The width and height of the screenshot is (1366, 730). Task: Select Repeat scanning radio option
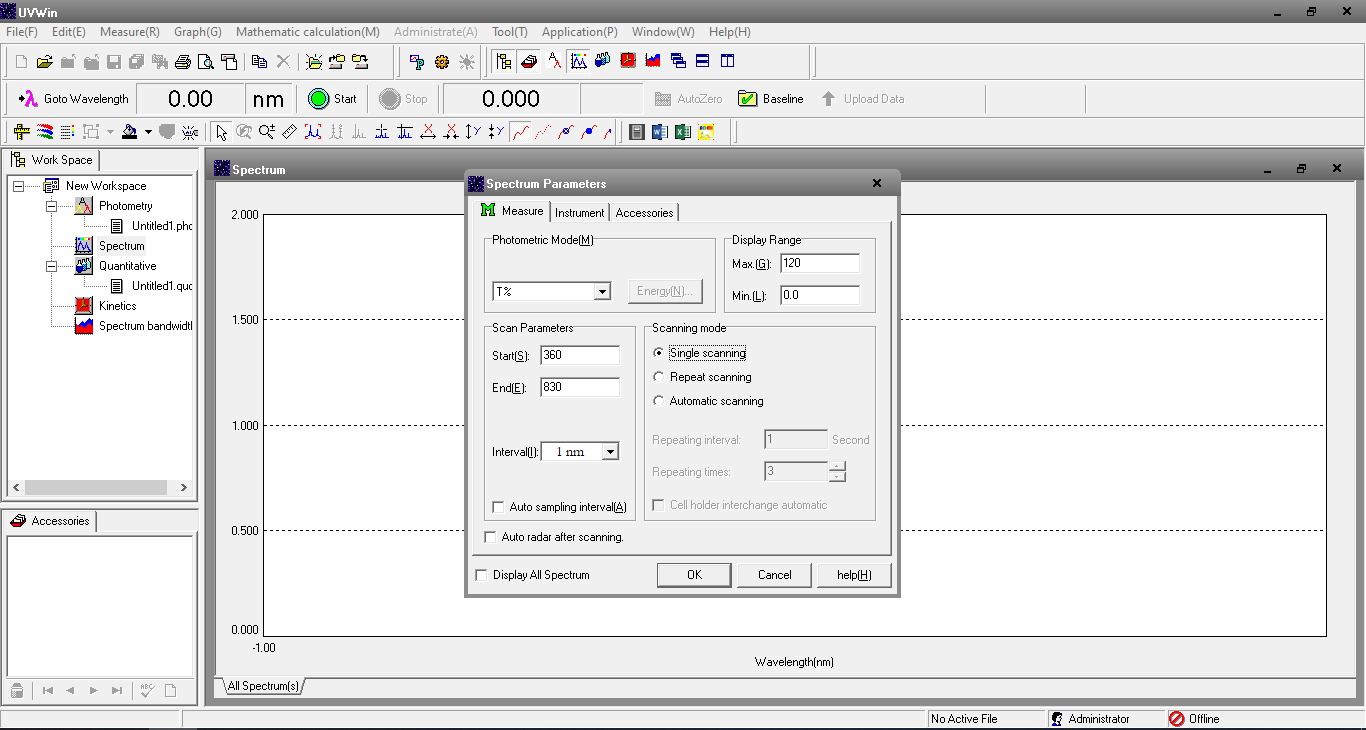click(658, 377)
